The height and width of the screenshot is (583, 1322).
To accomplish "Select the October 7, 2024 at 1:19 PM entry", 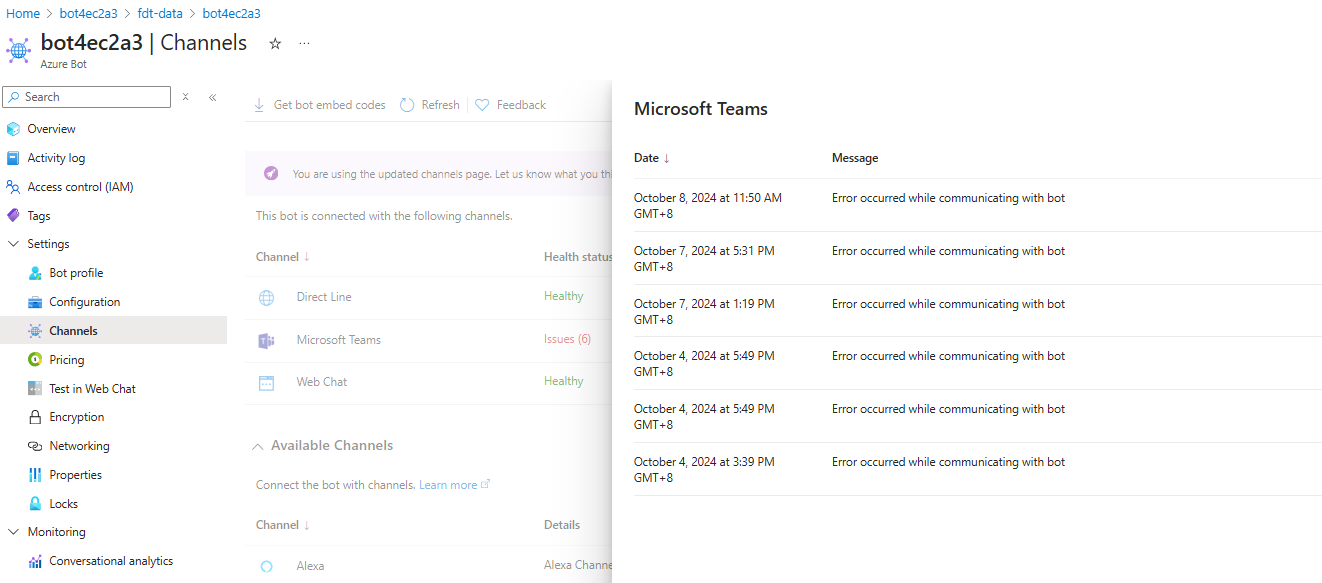I will point(978,311).
